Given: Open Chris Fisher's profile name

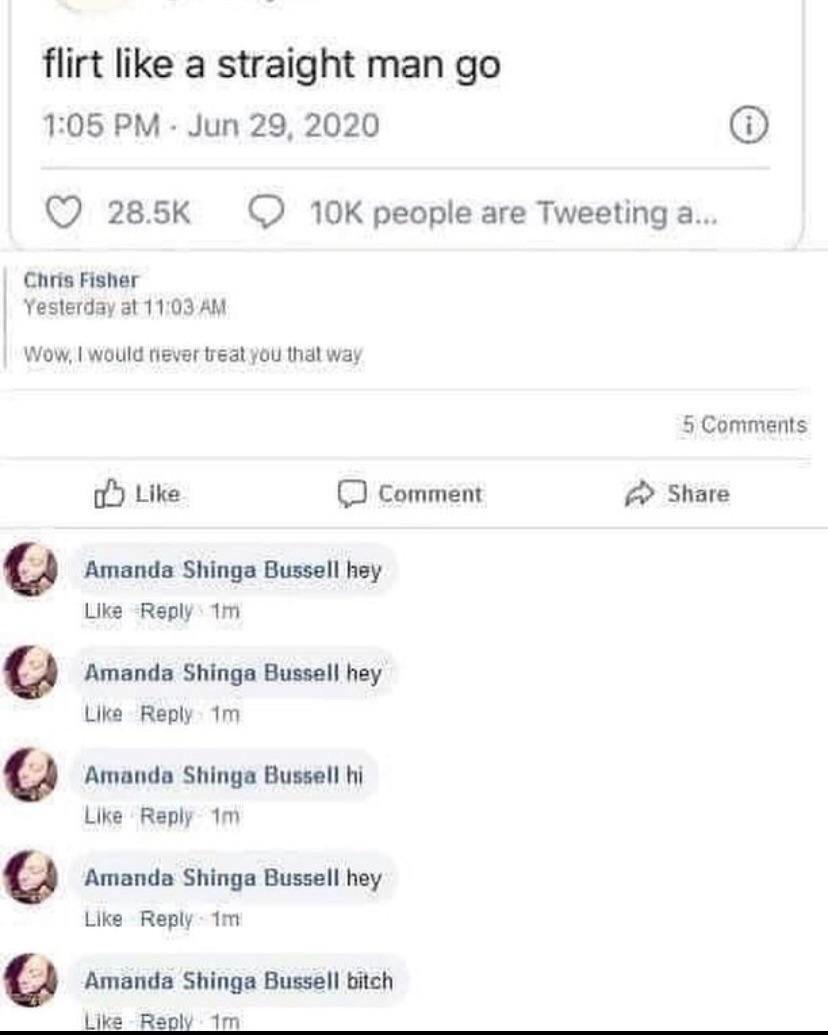Looking at the screenshot, I should pyautogui.click(x=81, y=281).
